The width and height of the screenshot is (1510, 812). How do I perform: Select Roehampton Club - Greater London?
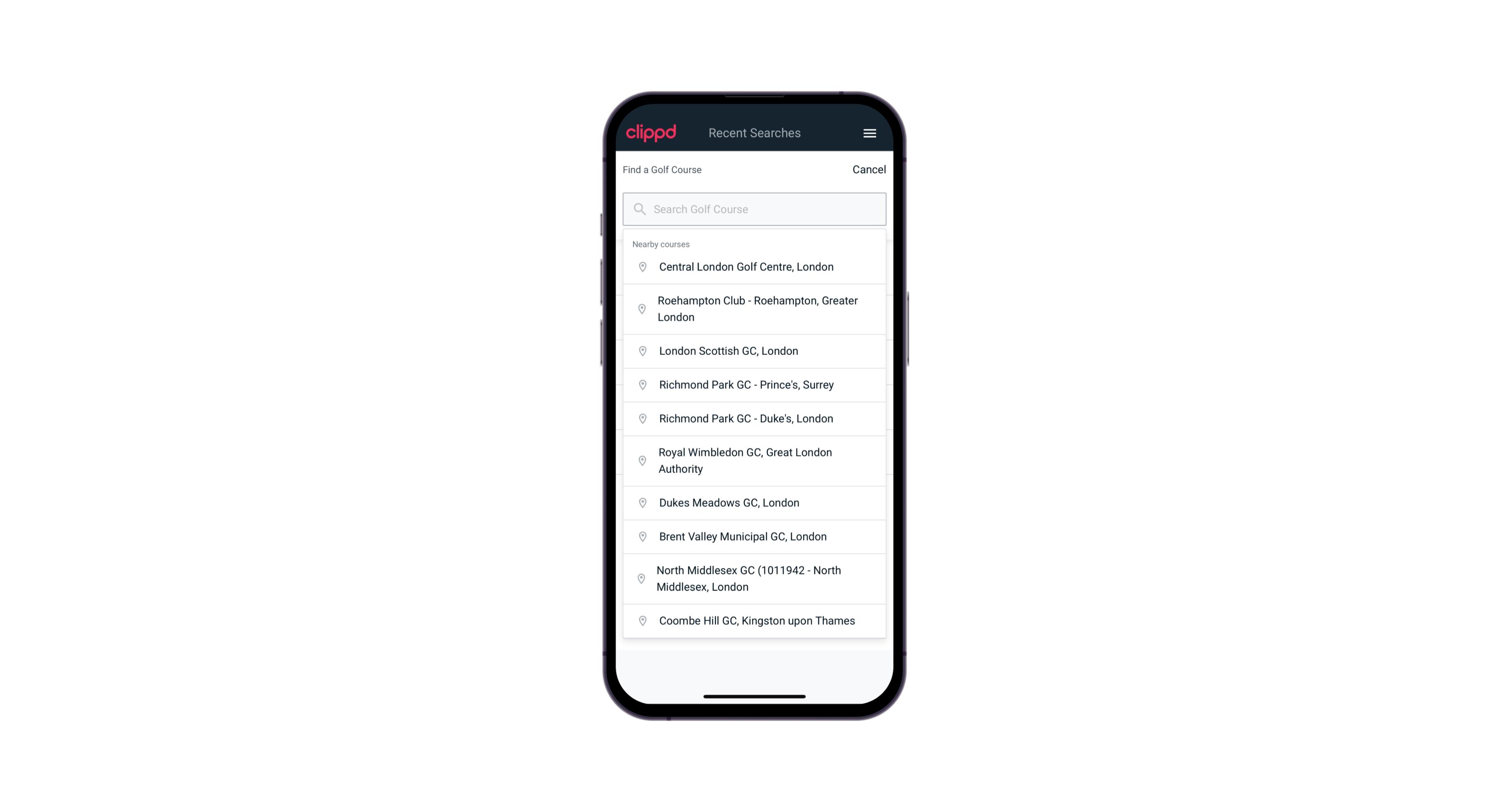click(x=755, y=309)
